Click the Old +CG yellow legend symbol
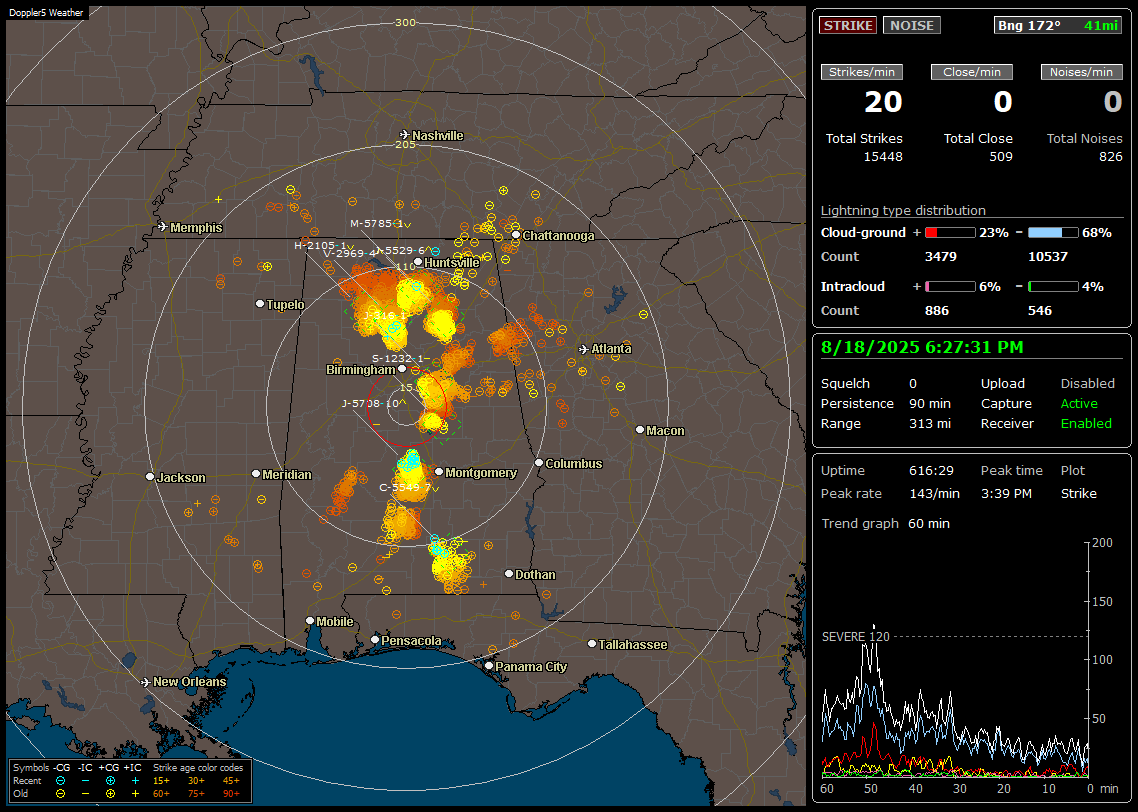The height and width of the screenshot is (812, 1138). [x=110, y=794]
